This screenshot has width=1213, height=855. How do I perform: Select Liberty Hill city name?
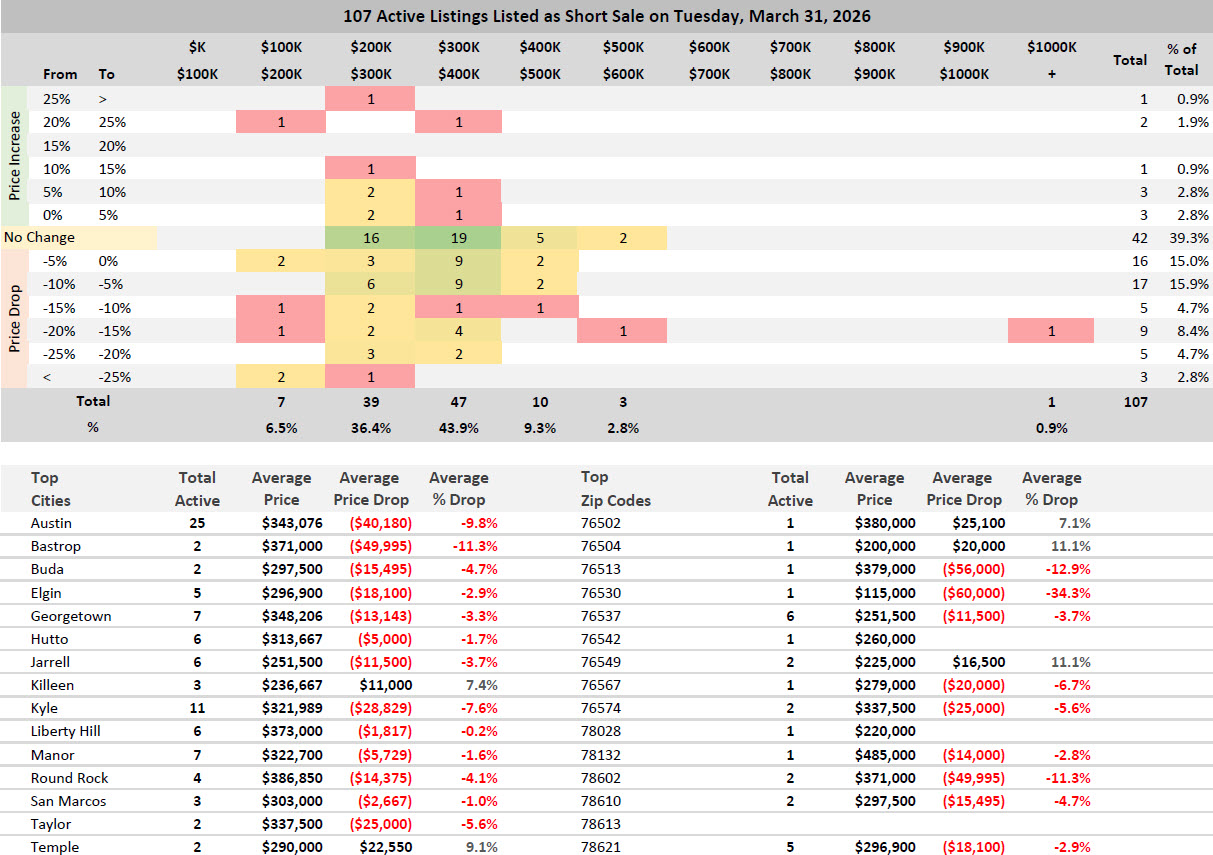click(x=65, y=731)
